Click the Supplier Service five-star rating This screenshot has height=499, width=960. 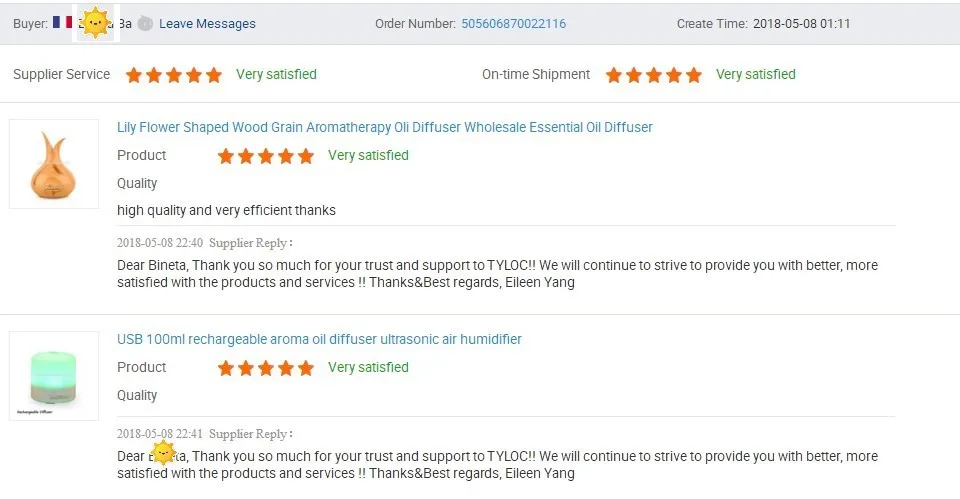click(174, 75)
